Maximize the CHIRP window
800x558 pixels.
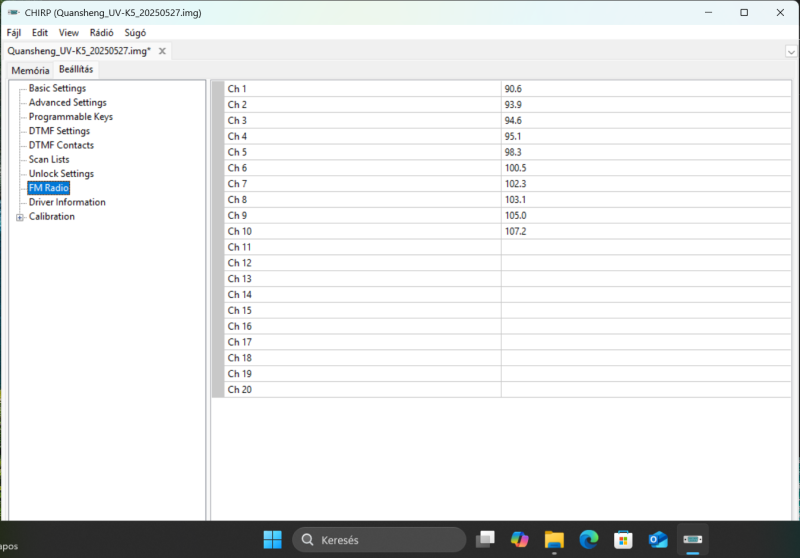click(744, 12)
